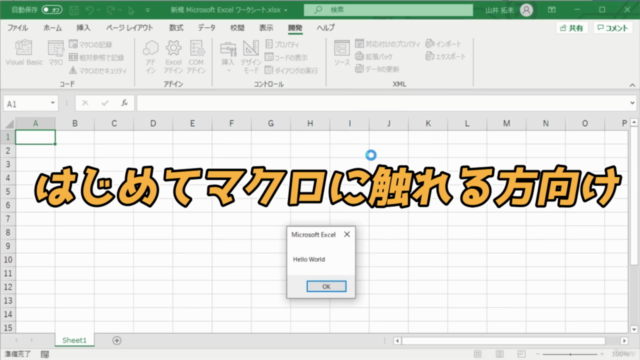The width and height of the screenshot is (640, 360).
Task: Open Excel Add-ins (Excel アドイン) dialog
Action: point(173,57)
